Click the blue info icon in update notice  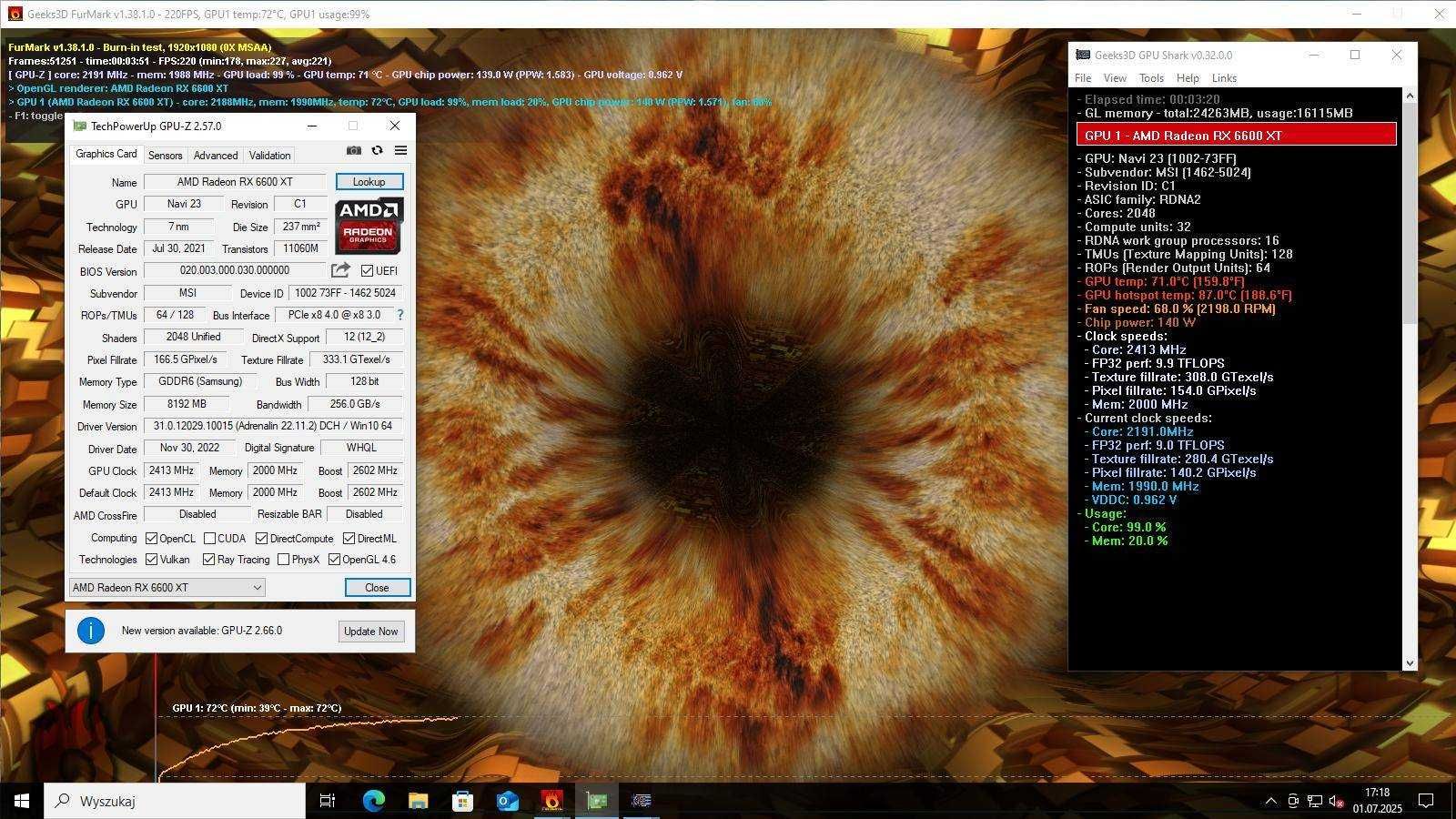point(91,631)
